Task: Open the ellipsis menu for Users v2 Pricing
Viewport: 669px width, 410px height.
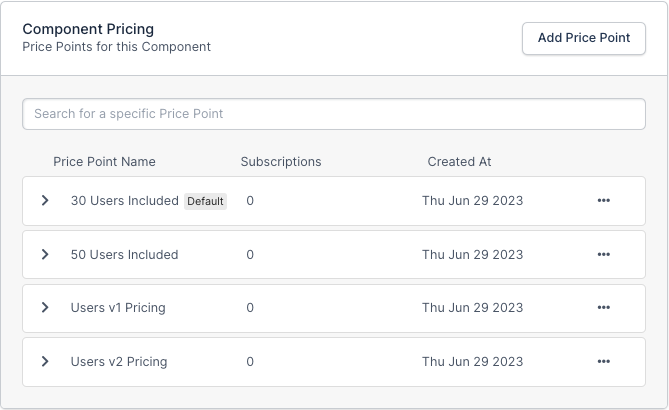Action: [x=603, y=362]
